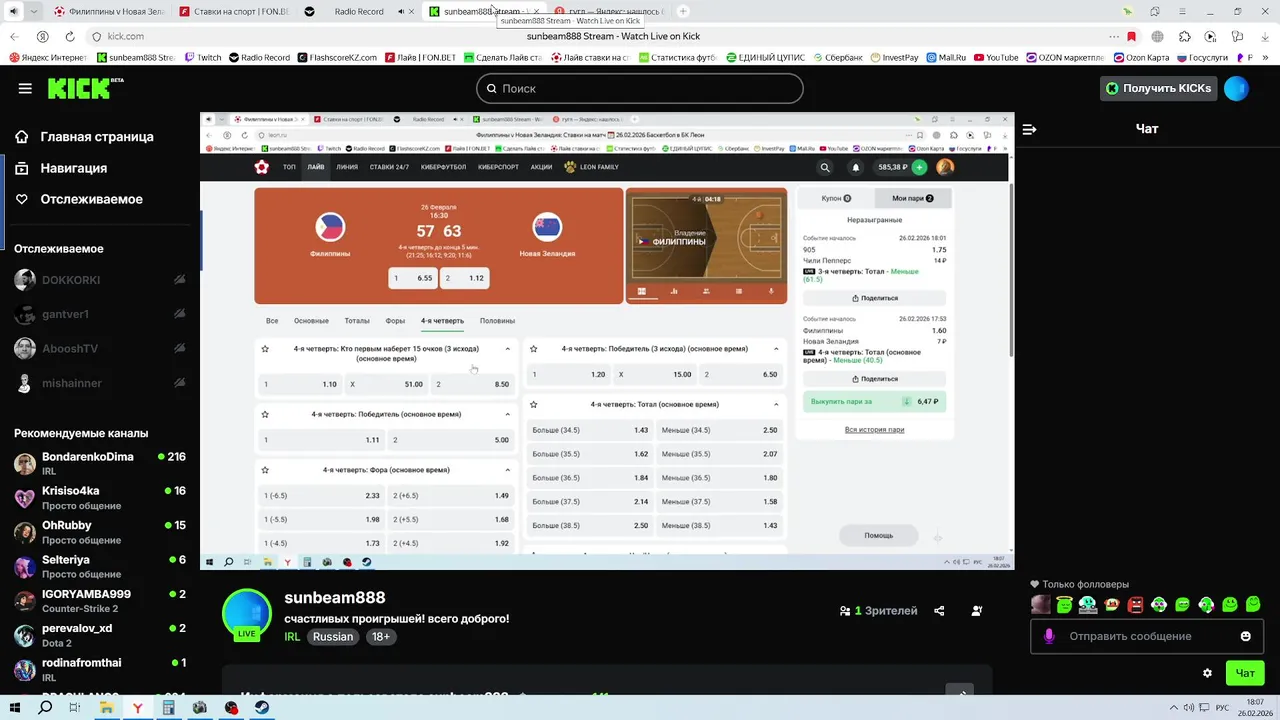Screen dimensions: 1280x720
Task: Open recommended channel BondarenkoDima
Action: 100,463
